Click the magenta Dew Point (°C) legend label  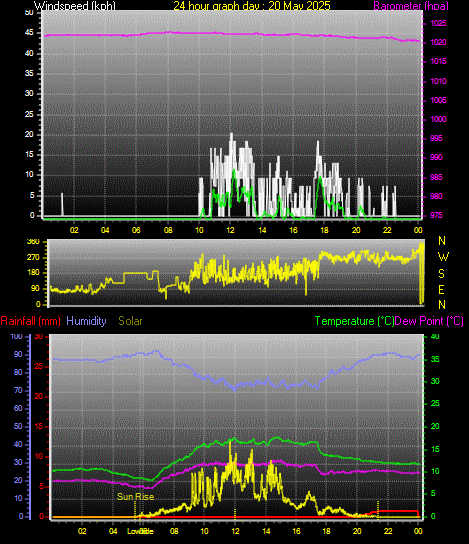tap(429, 321)
